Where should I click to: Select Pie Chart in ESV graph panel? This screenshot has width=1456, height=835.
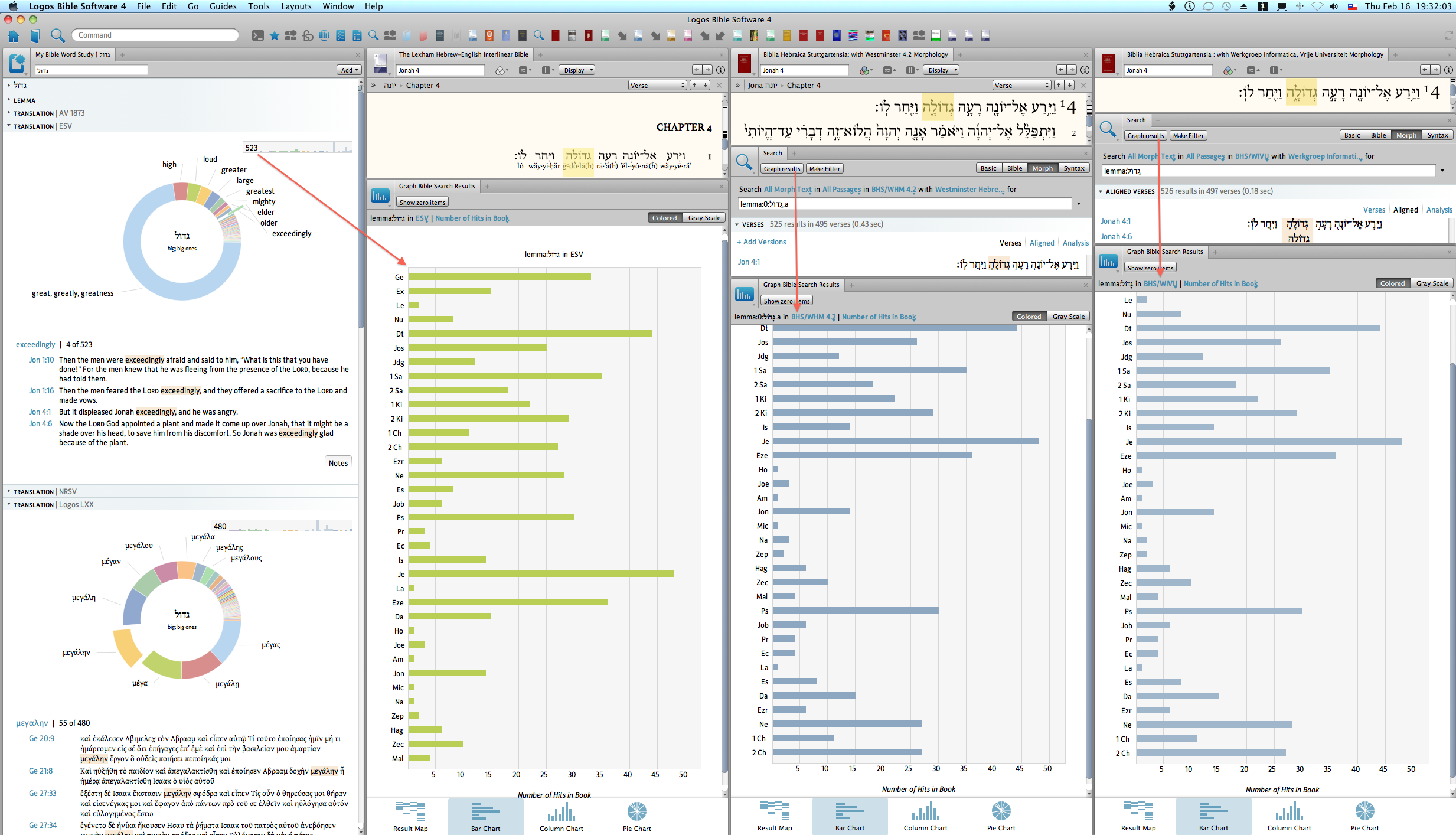click(636, 817)
